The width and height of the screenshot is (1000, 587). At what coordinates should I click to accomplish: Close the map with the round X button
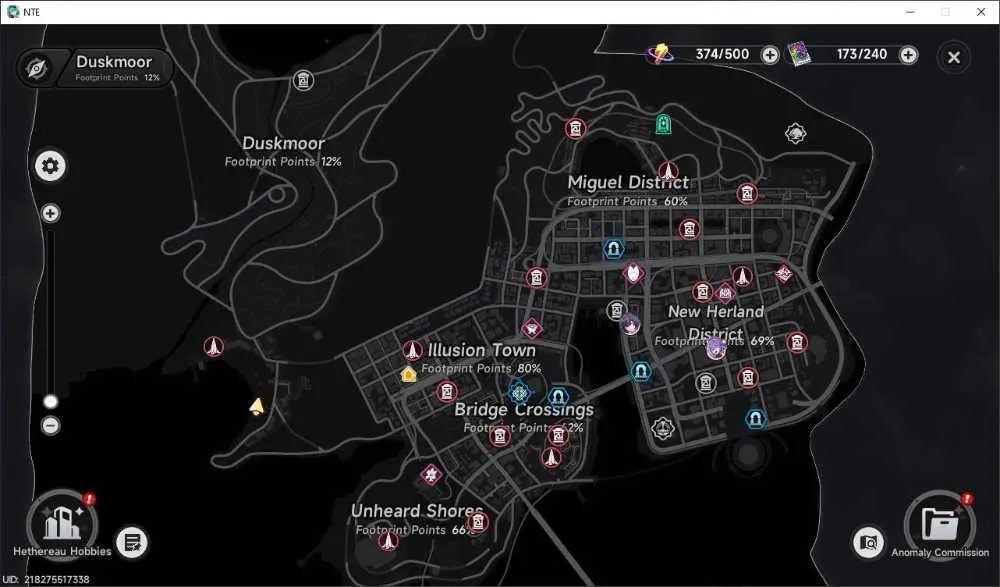(x=953, y=57)
